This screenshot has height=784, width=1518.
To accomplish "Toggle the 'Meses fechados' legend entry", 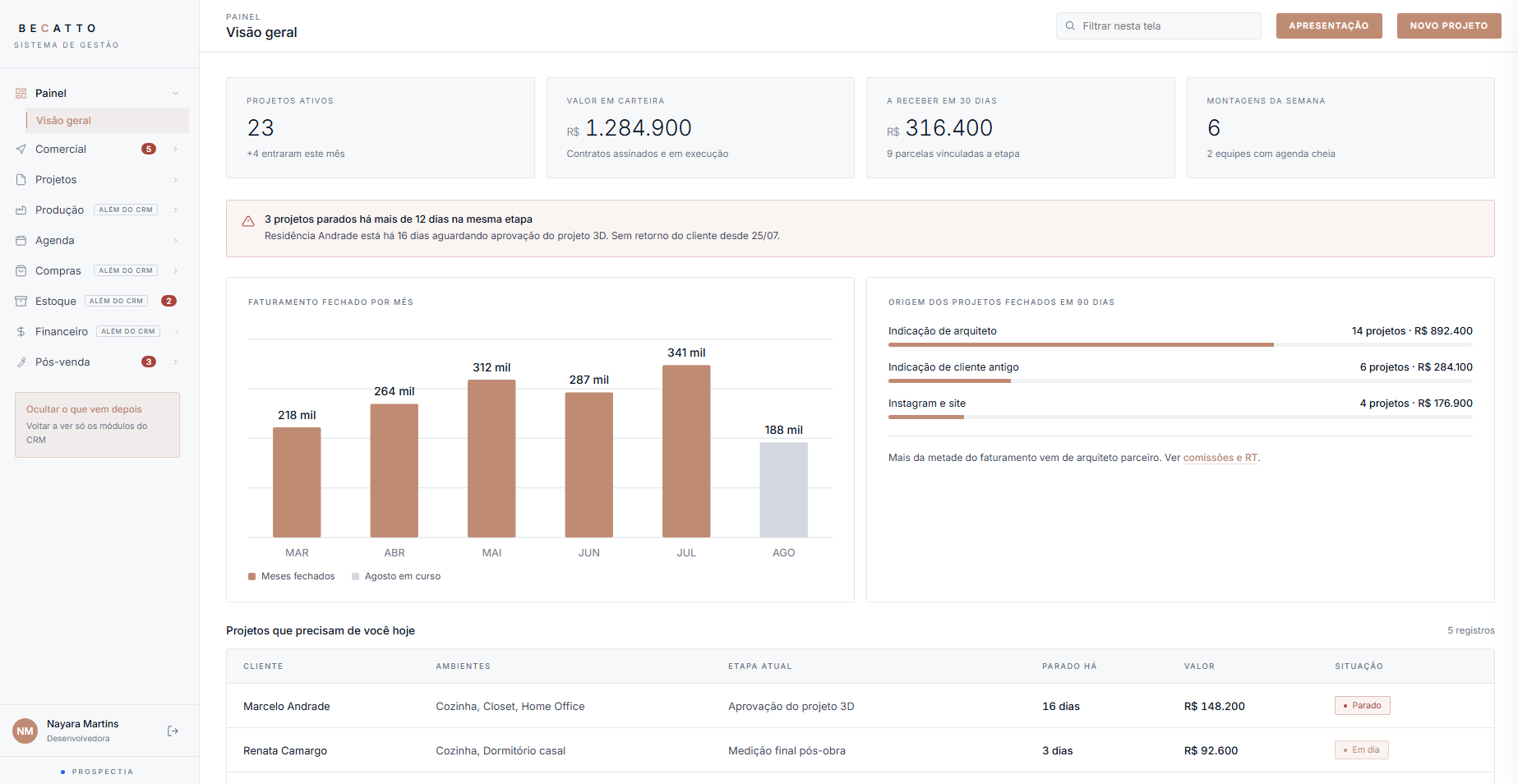I will tap(292, 577).
